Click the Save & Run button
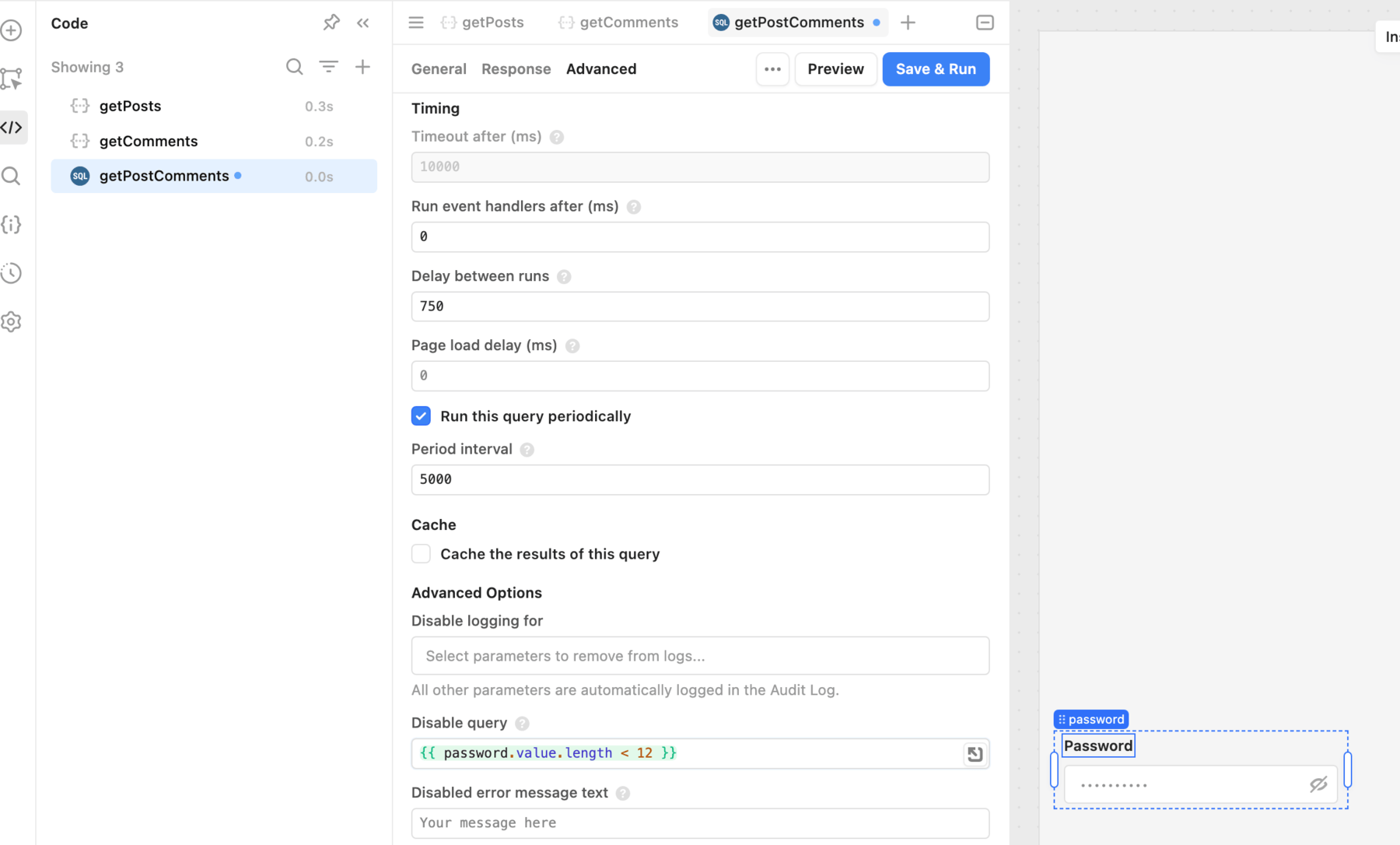The height and width of the screenshot is (845, 1400). [x=936, y=69]
